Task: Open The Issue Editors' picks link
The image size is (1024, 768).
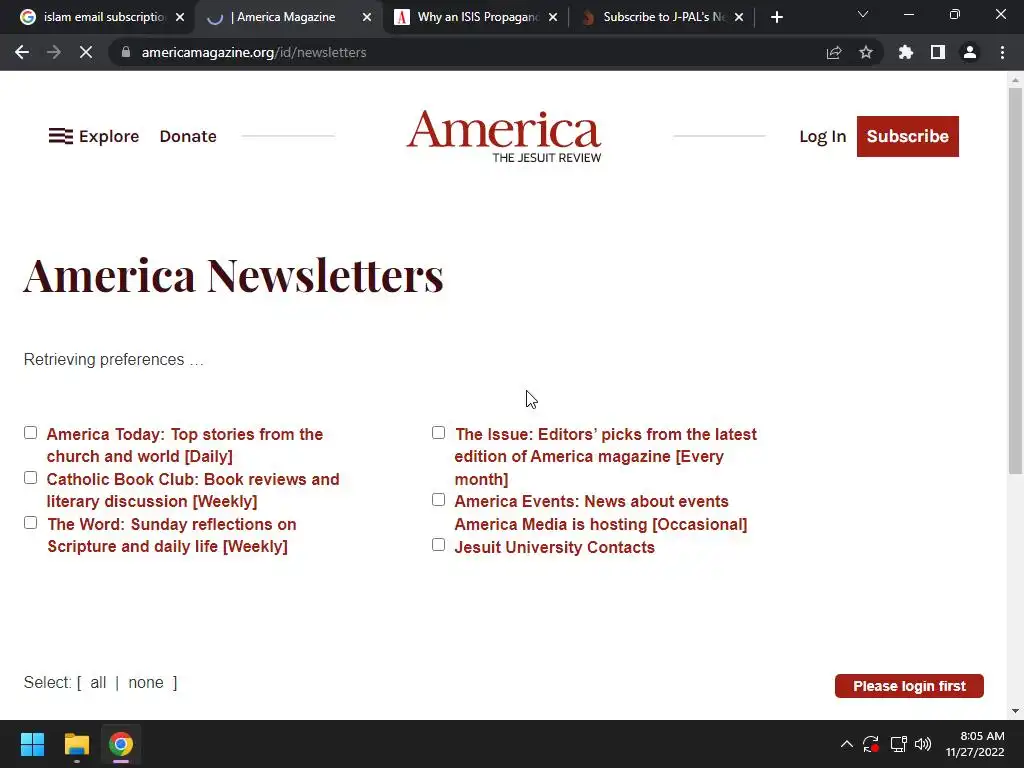Action: [605, 456]
